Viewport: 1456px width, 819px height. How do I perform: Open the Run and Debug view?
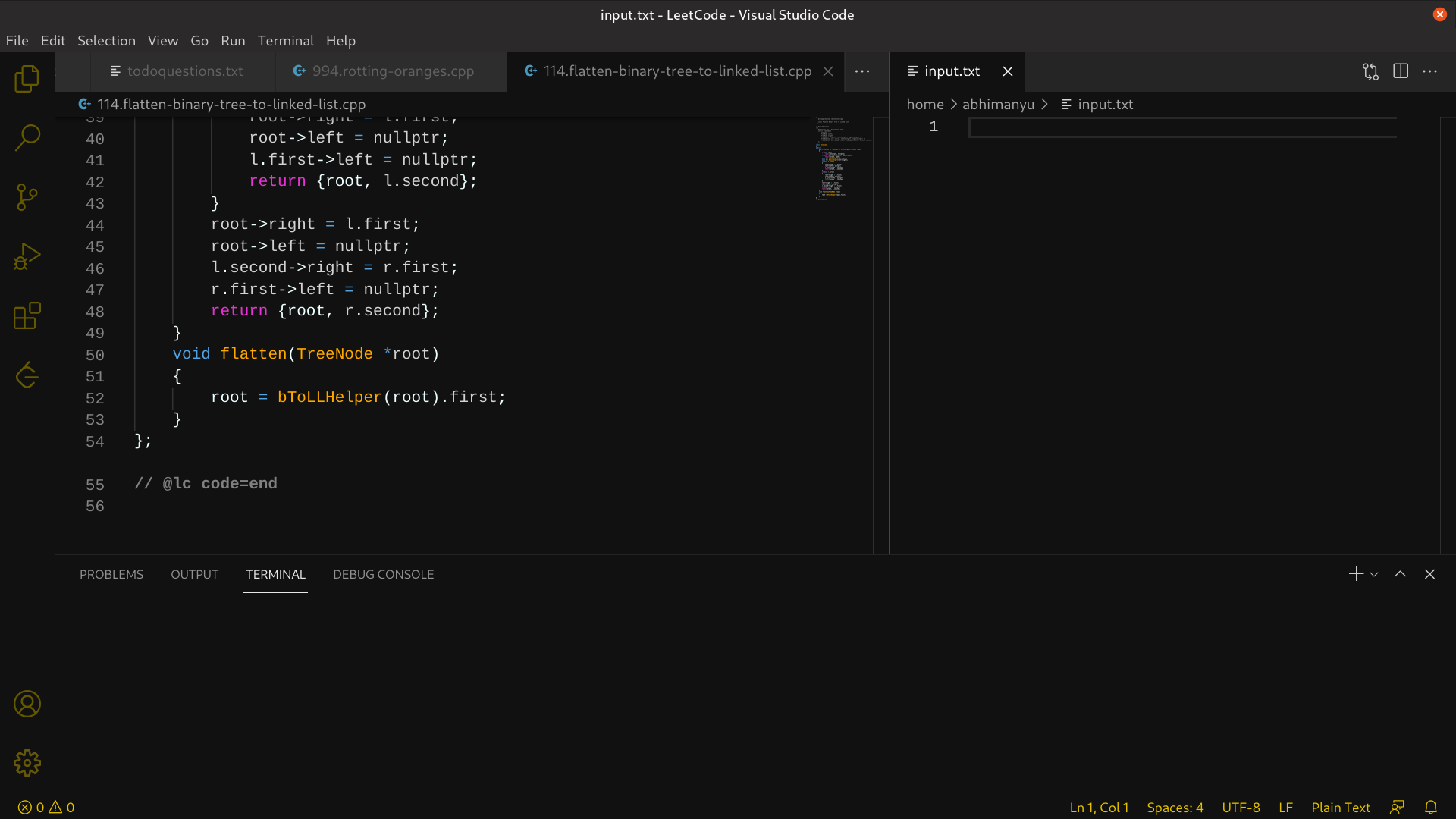click(x=27, y=256)
